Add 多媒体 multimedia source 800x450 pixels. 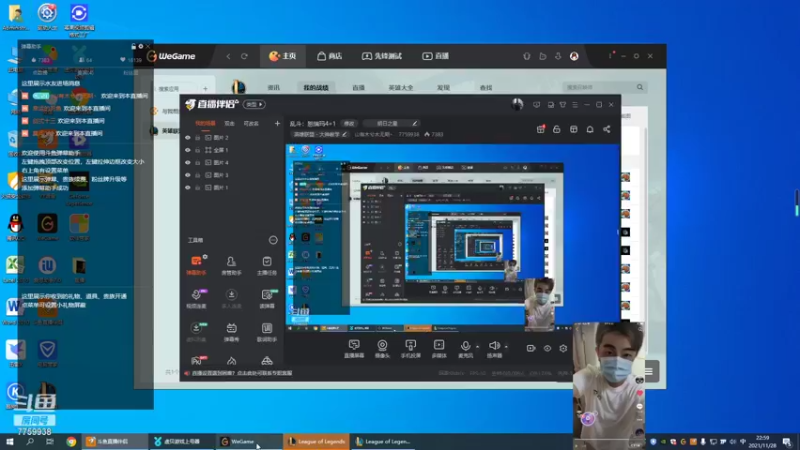pos(439,348)
